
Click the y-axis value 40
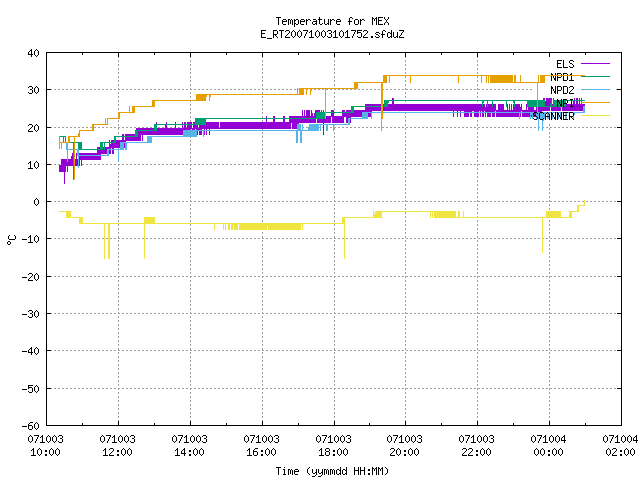point(33,53)
